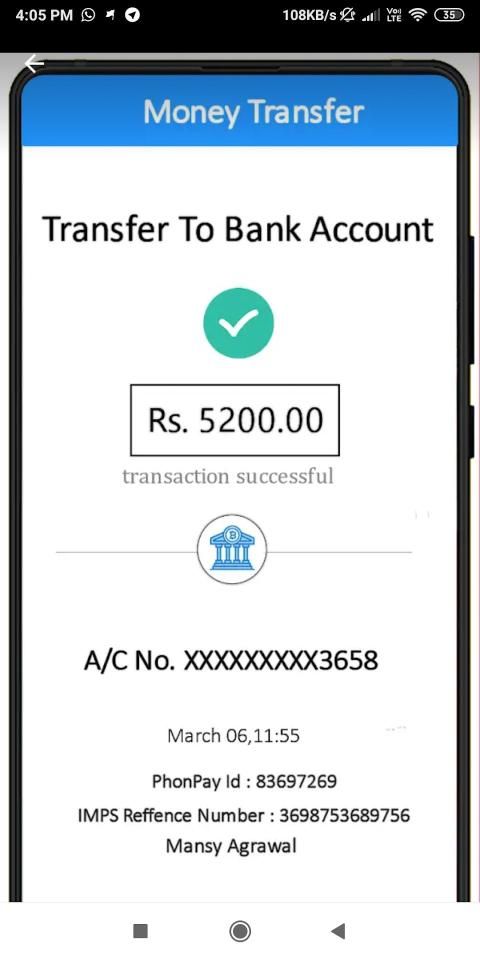
Task: Click the IMPS Reffence Number line
Action: tap(244, 816)
